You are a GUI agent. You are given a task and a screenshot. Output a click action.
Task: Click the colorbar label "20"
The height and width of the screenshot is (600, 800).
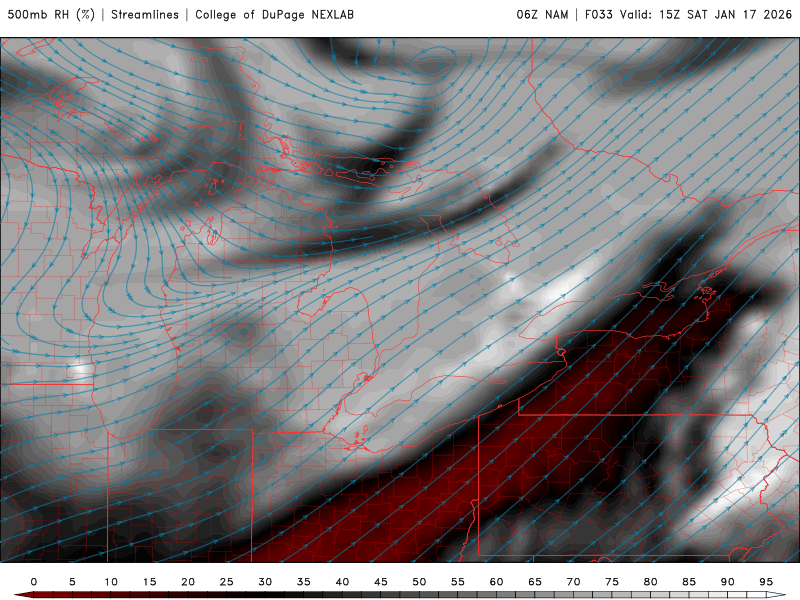pyautogui.click(x=188, y=582)
